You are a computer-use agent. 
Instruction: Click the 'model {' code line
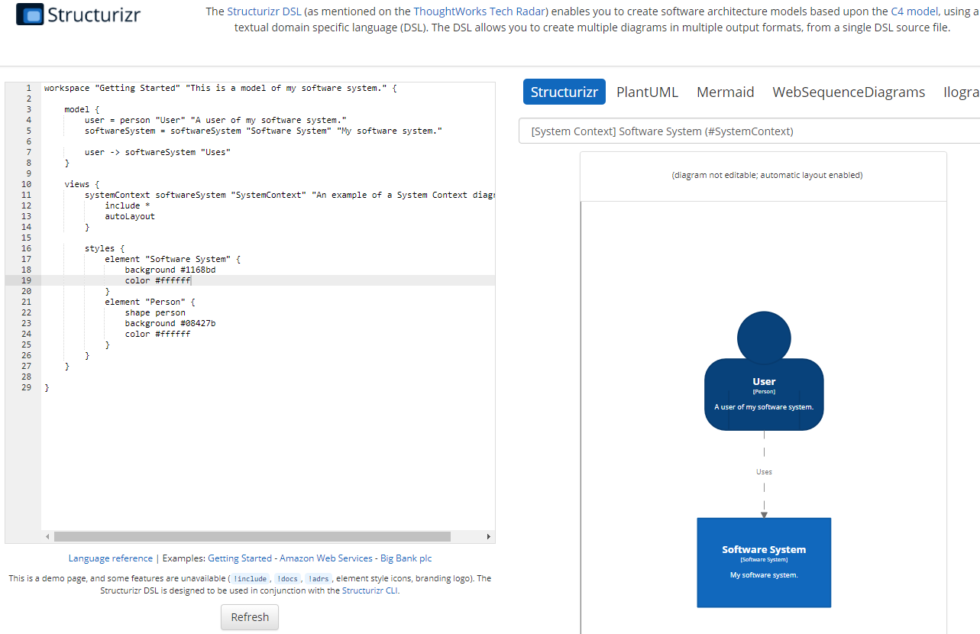pos(81,109)
